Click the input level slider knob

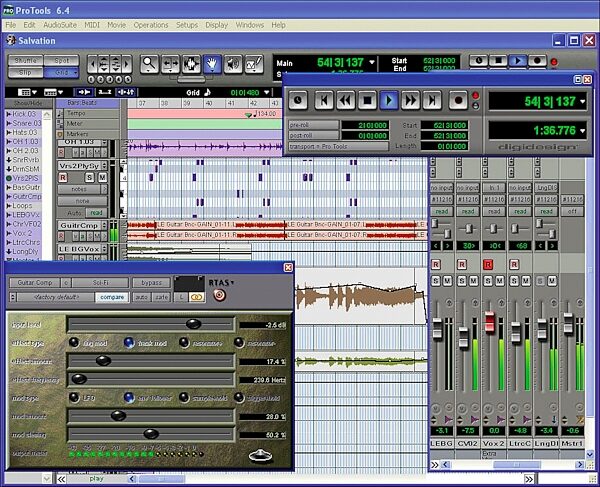point(193,324)
